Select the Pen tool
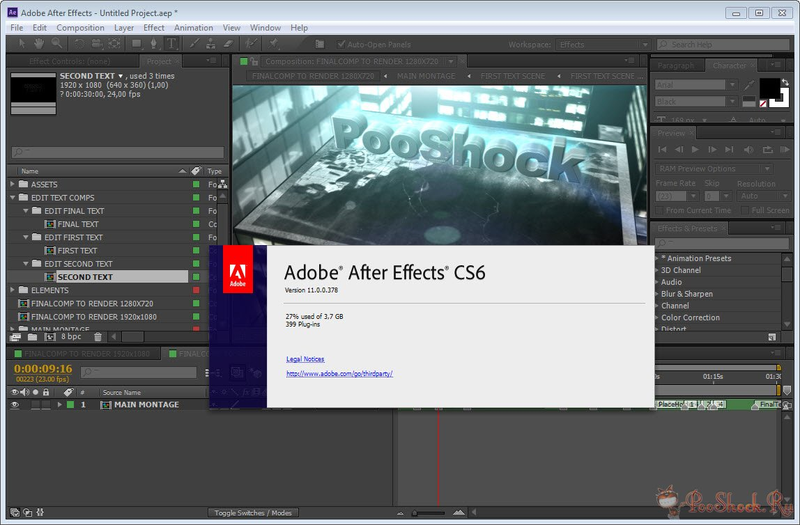The width and height of the screenshot is (800, 525). coord(153,44)
